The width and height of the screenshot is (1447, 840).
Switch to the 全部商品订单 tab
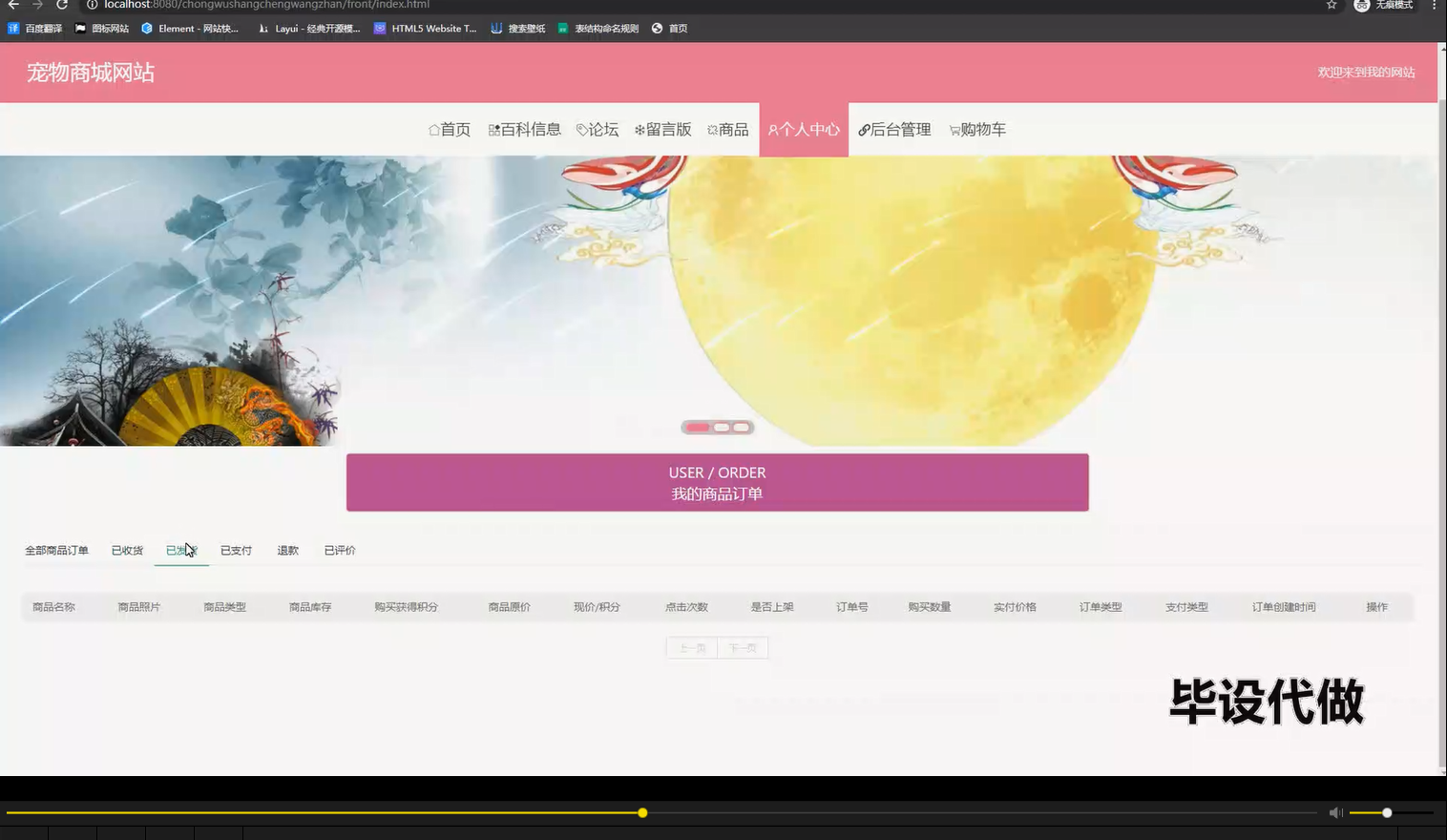pos(56,551)
